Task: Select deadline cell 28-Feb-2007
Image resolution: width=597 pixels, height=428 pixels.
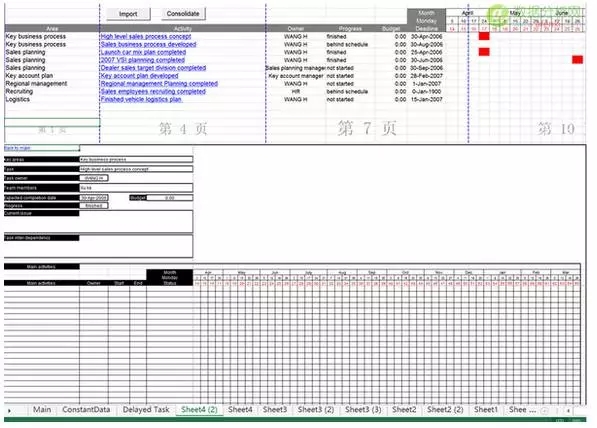Action: [x=426, y=76]
